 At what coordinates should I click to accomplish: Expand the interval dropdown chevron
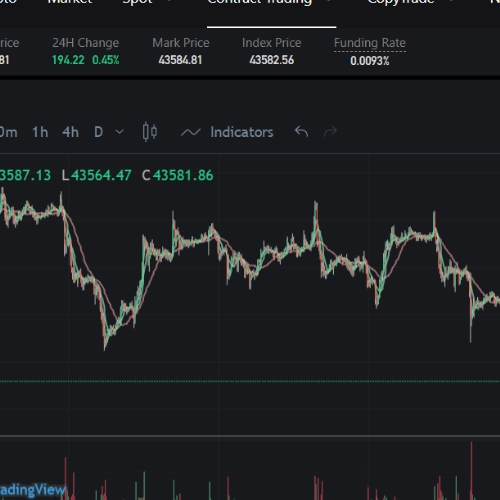119,132
